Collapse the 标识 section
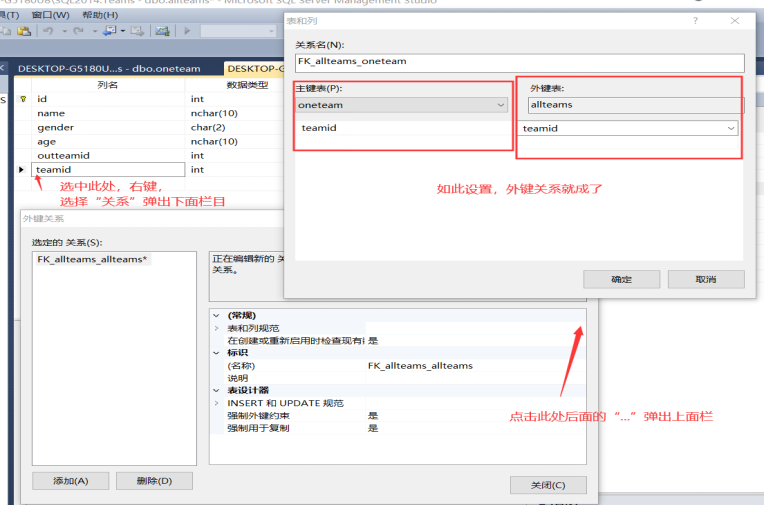Viewport: 765px width, 505px height. point(217,353)
